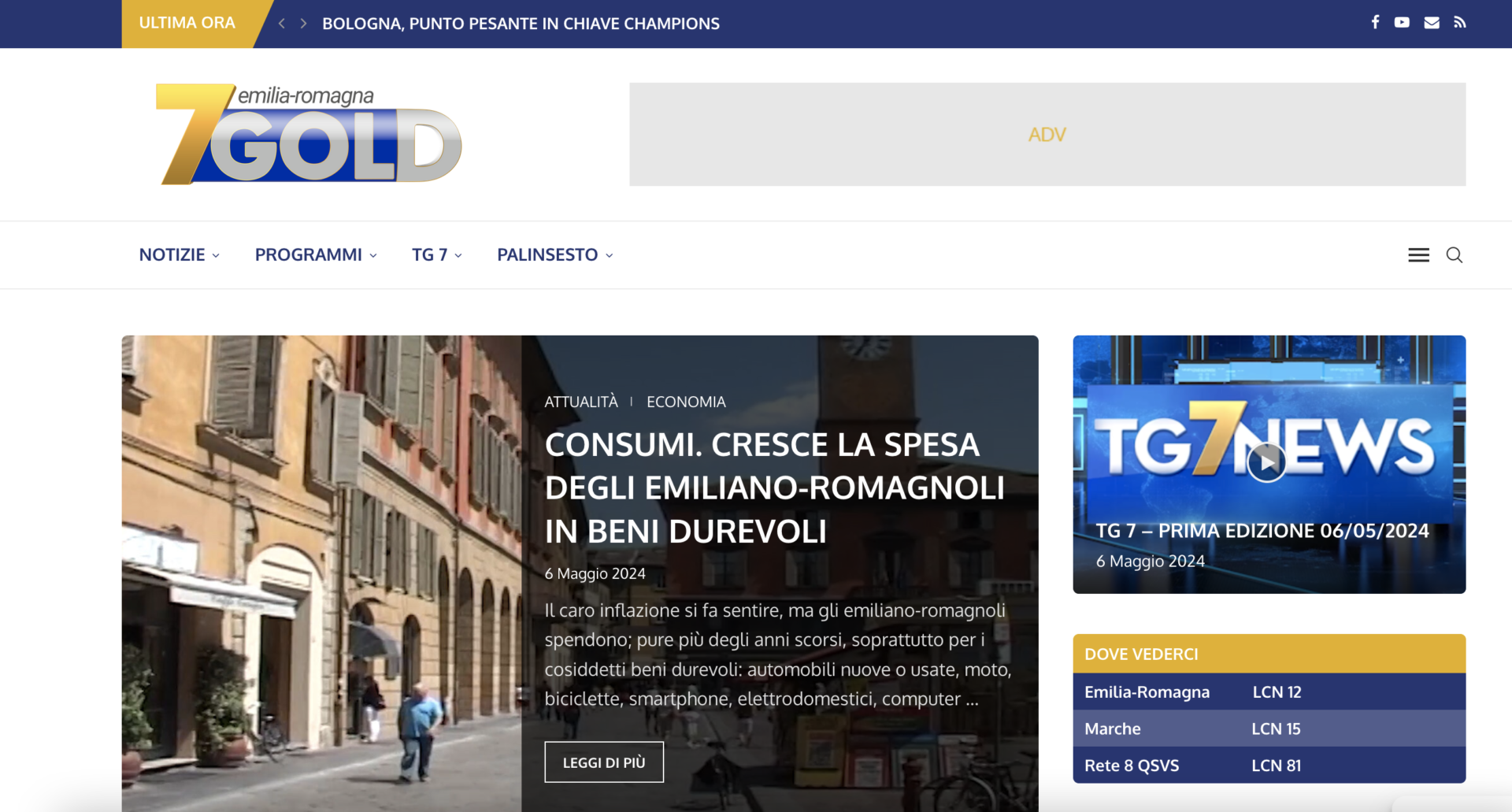The width and height of the screenshot is (1512, 812).
Task: Click the ADV banner placeholder
Action: point(1047,135)
